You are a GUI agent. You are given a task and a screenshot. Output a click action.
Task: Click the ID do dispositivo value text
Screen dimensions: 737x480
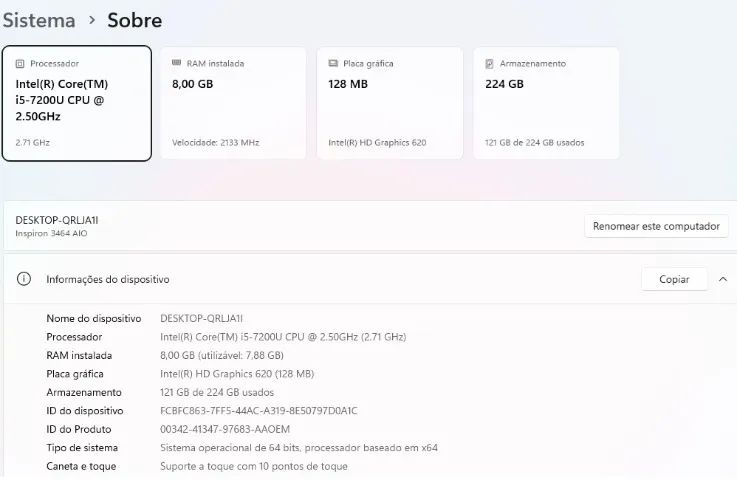[259, 411]
